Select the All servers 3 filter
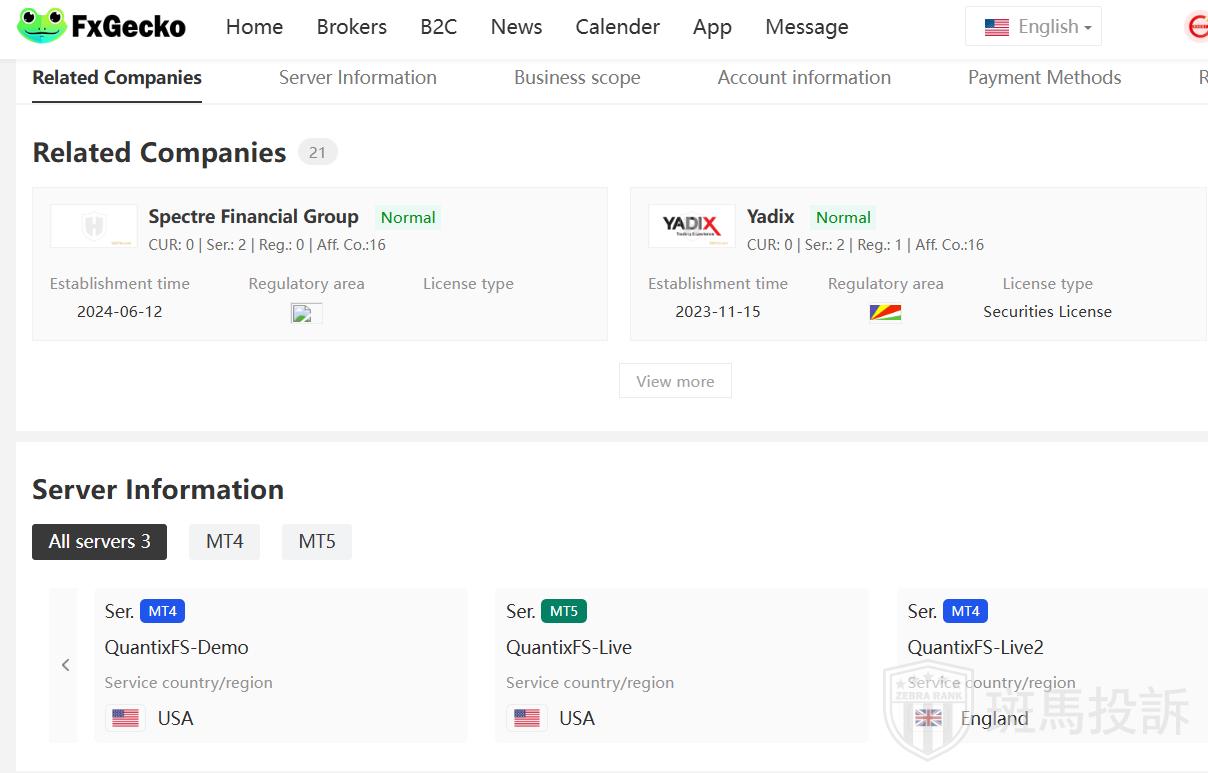The width and height of the screenshot is (1208, 773). pos(99,541)
